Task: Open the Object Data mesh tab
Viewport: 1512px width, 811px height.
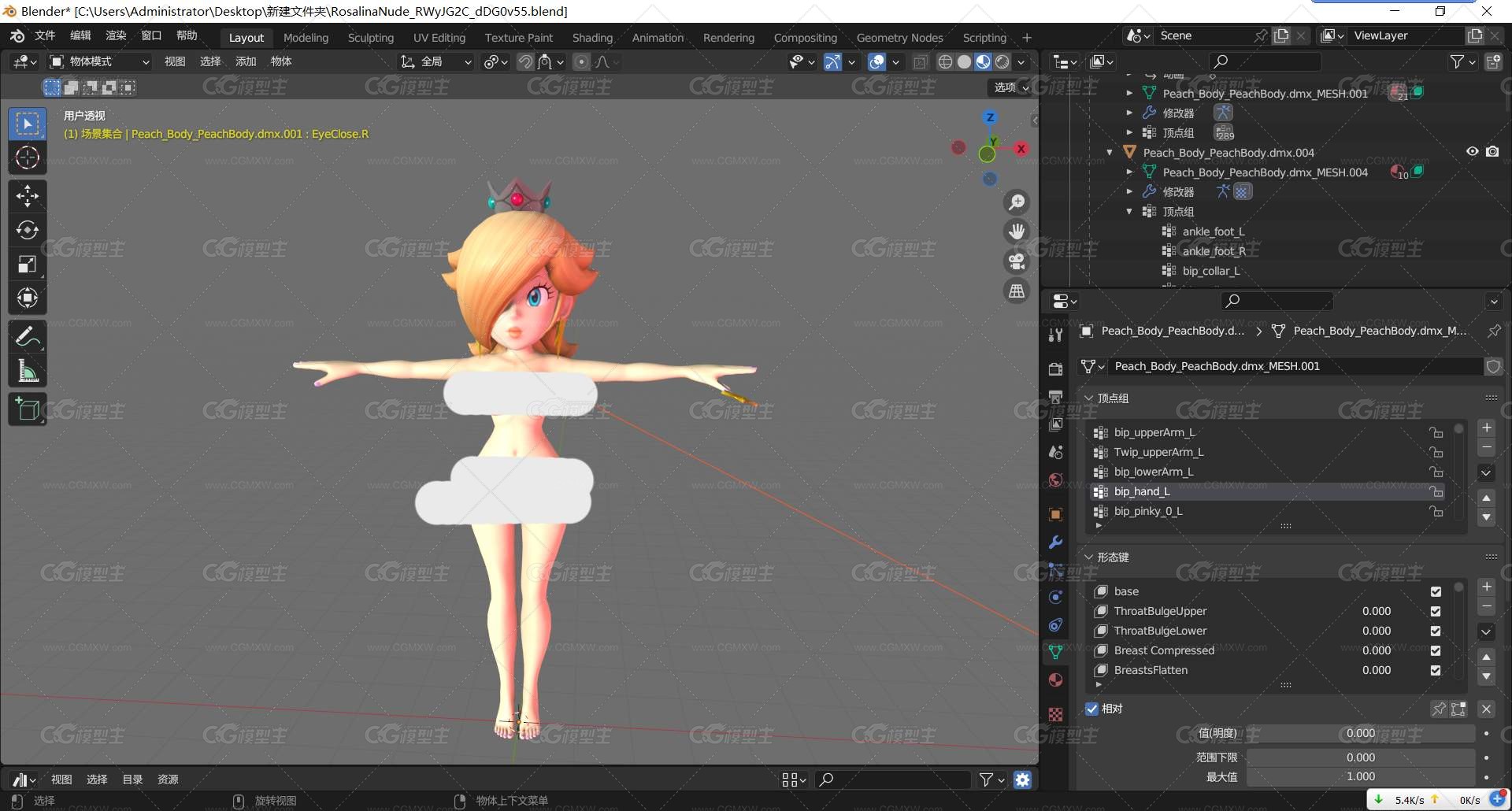Action: pos(1056,652)
